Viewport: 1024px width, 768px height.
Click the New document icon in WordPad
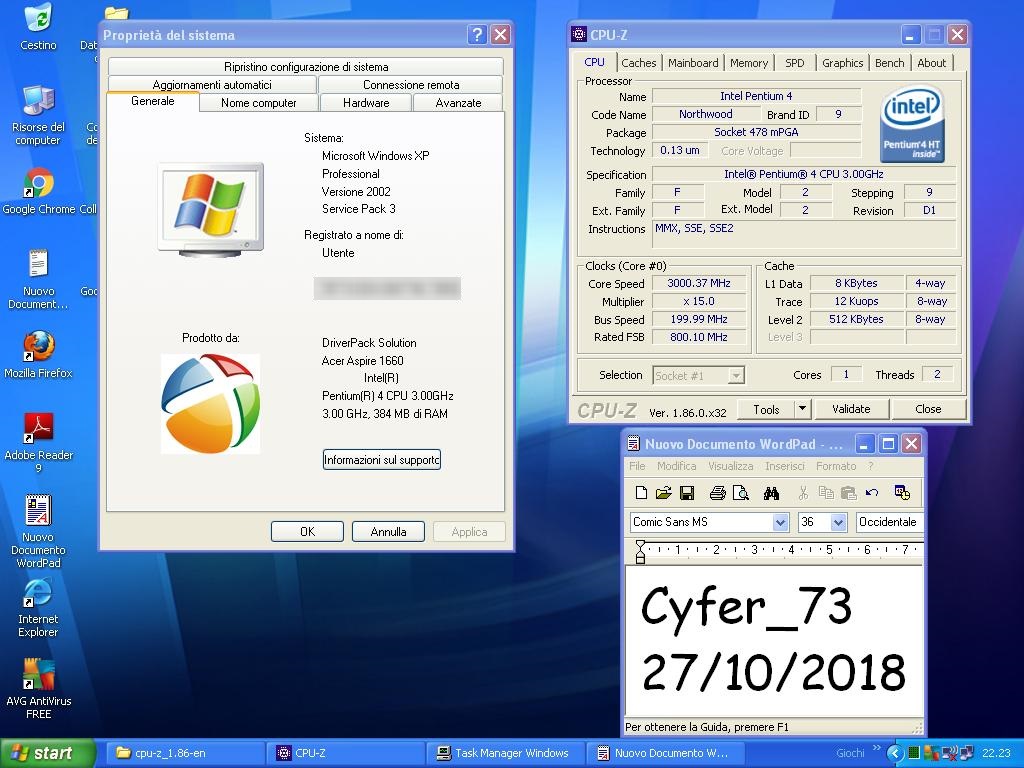[641, 493]
